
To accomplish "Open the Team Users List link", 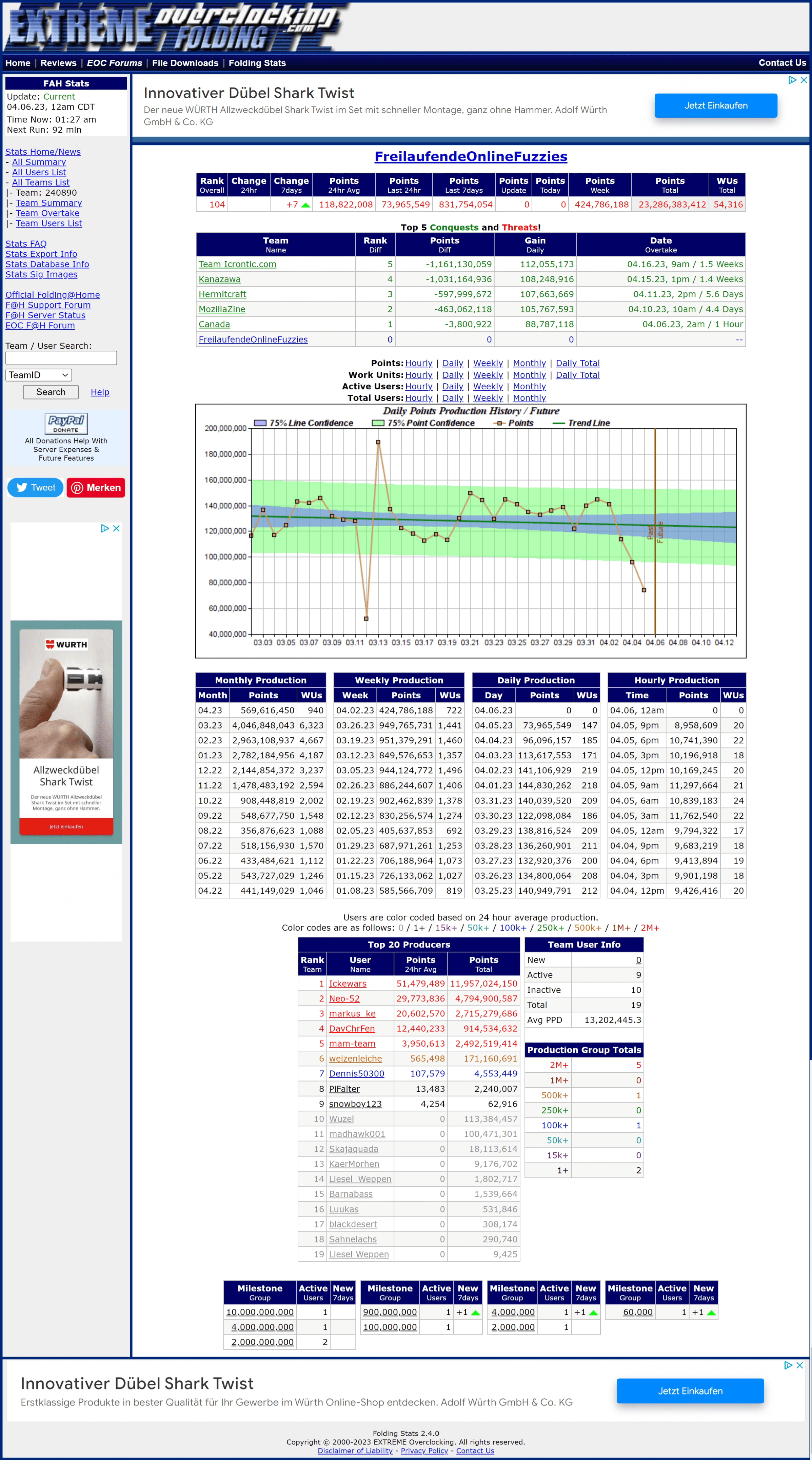I will (49, 223).
